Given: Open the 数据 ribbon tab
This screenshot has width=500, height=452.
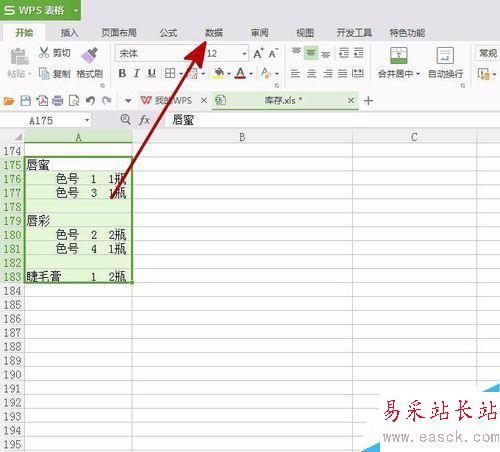Looking at the screenshot, I should tap(214, 33).
